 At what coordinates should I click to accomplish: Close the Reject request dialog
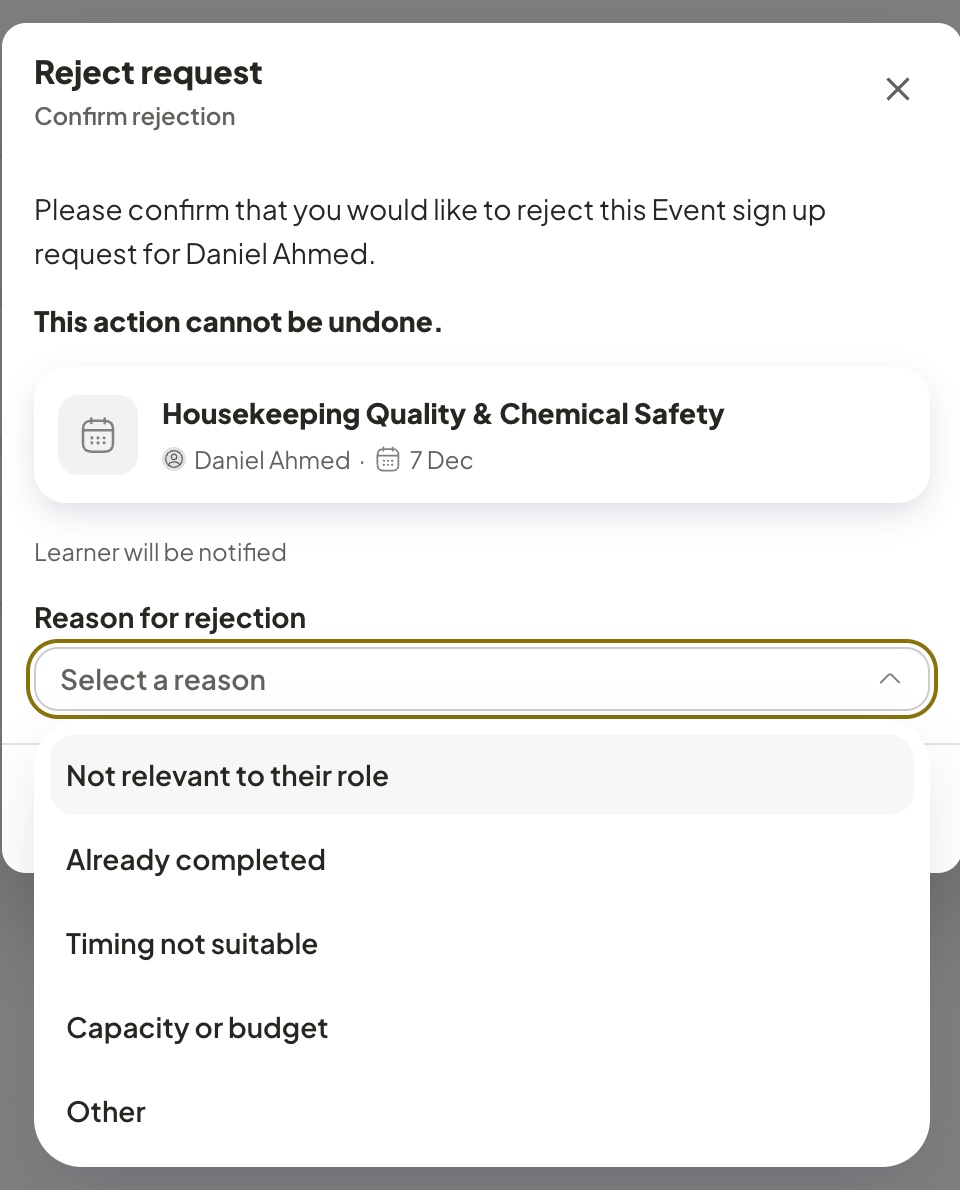pyautogui.click(x=898, y=89)
